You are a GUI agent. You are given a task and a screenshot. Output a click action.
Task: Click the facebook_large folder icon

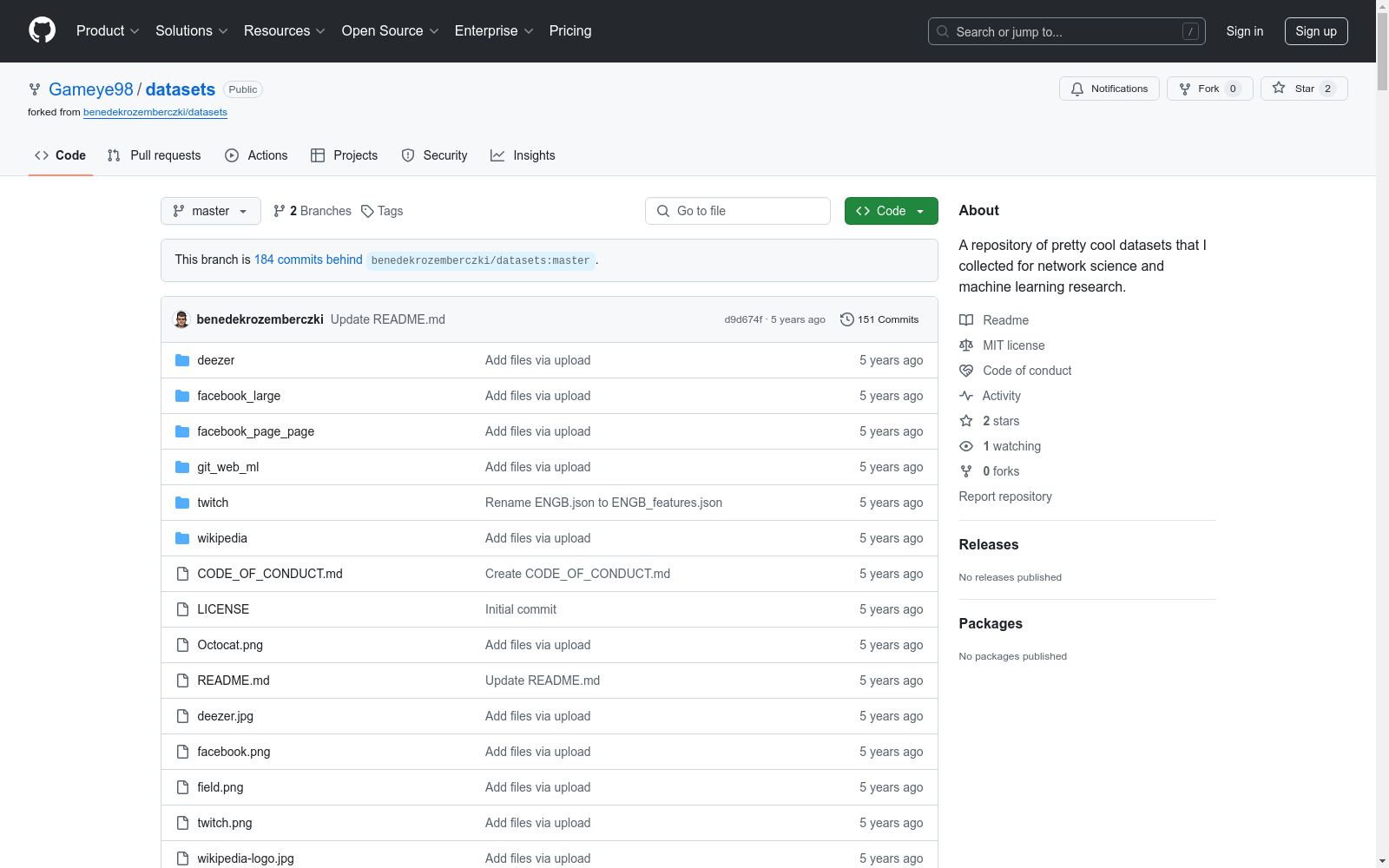coord(182,396)
